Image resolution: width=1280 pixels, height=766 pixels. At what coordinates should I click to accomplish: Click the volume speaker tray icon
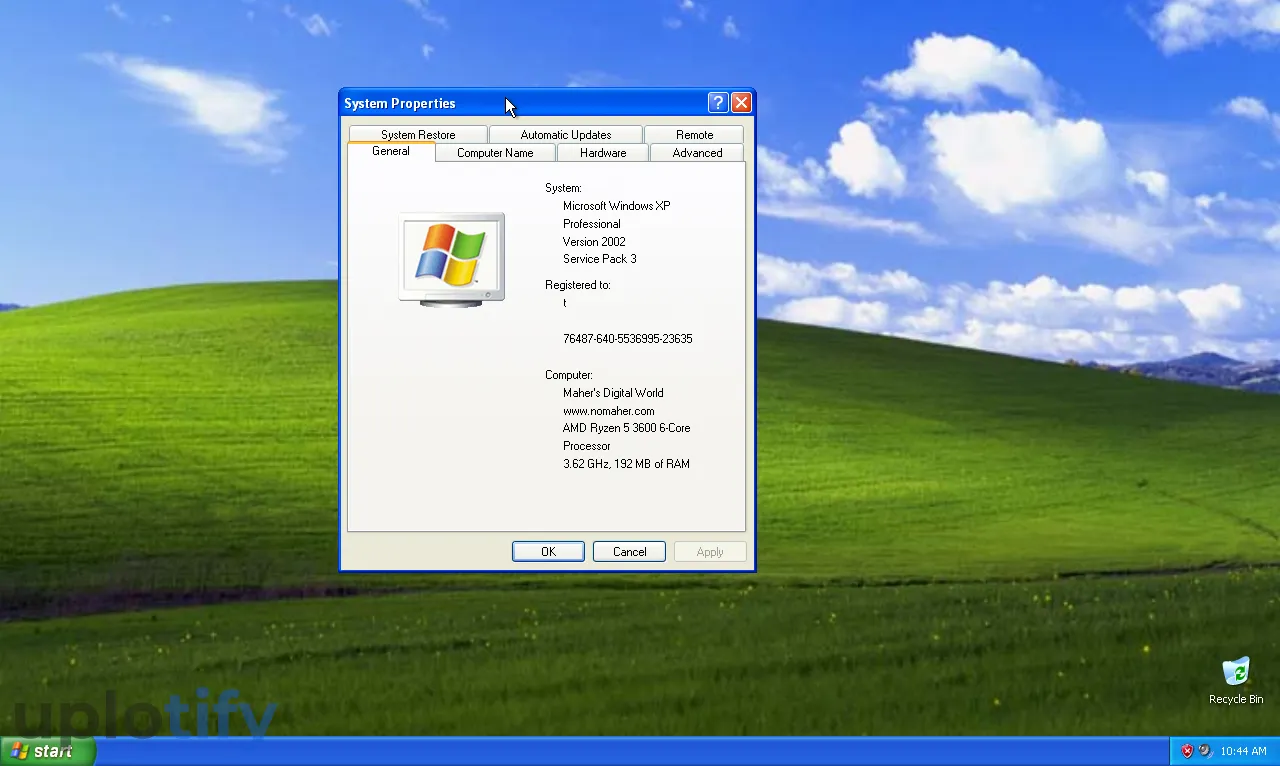pyautogui.click(x=1205, y=751)
